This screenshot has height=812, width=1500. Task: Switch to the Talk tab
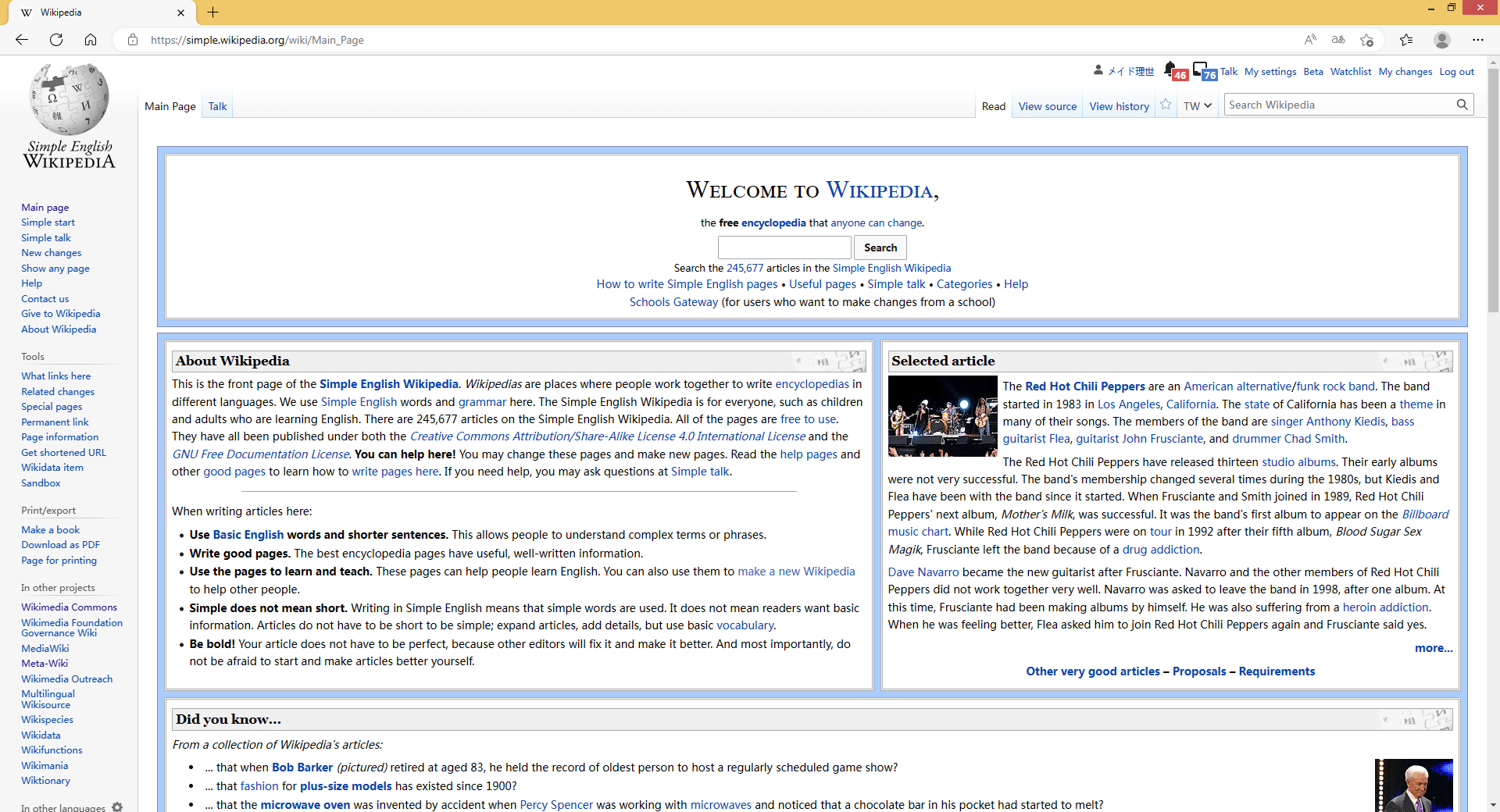(217, 106)
